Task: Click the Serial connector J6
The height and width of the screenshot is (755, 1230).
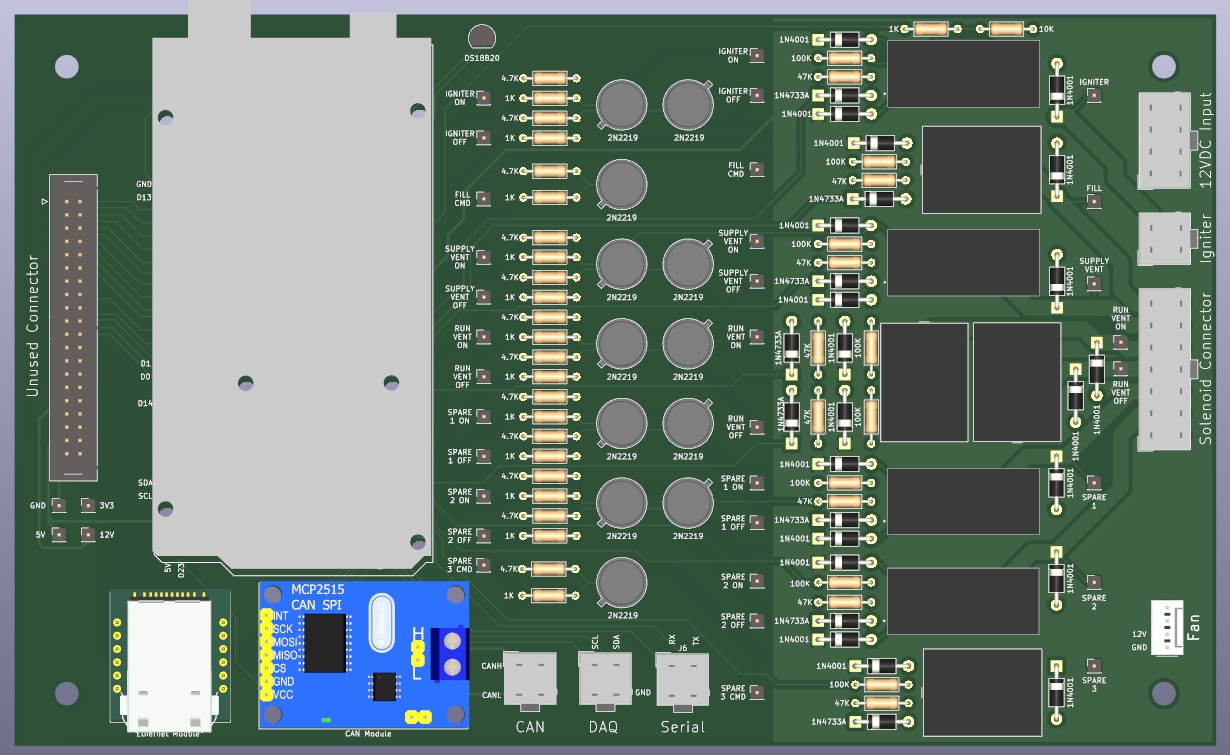Action: click(x=682, y=678)
